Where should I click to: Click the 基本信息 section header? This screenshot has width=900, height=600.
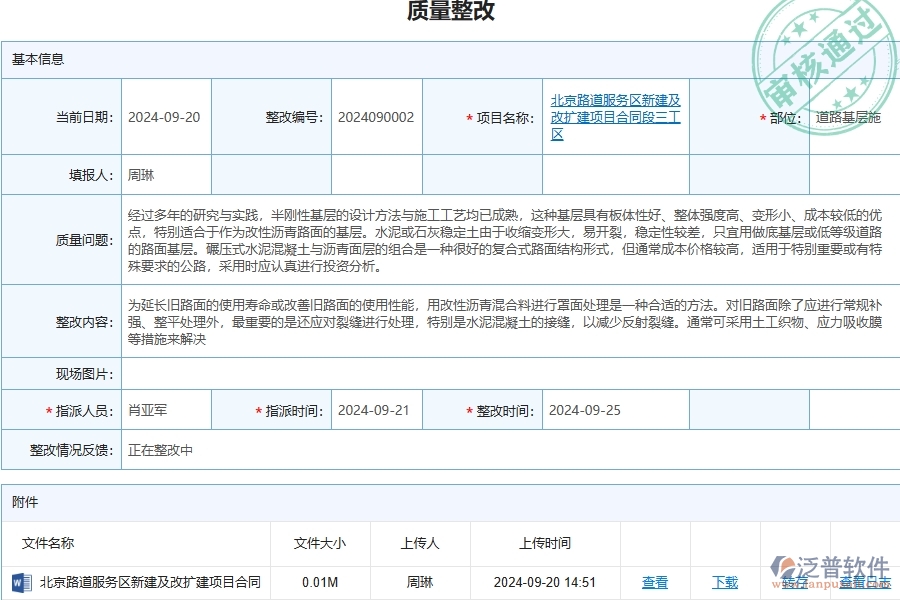(36, 60)
